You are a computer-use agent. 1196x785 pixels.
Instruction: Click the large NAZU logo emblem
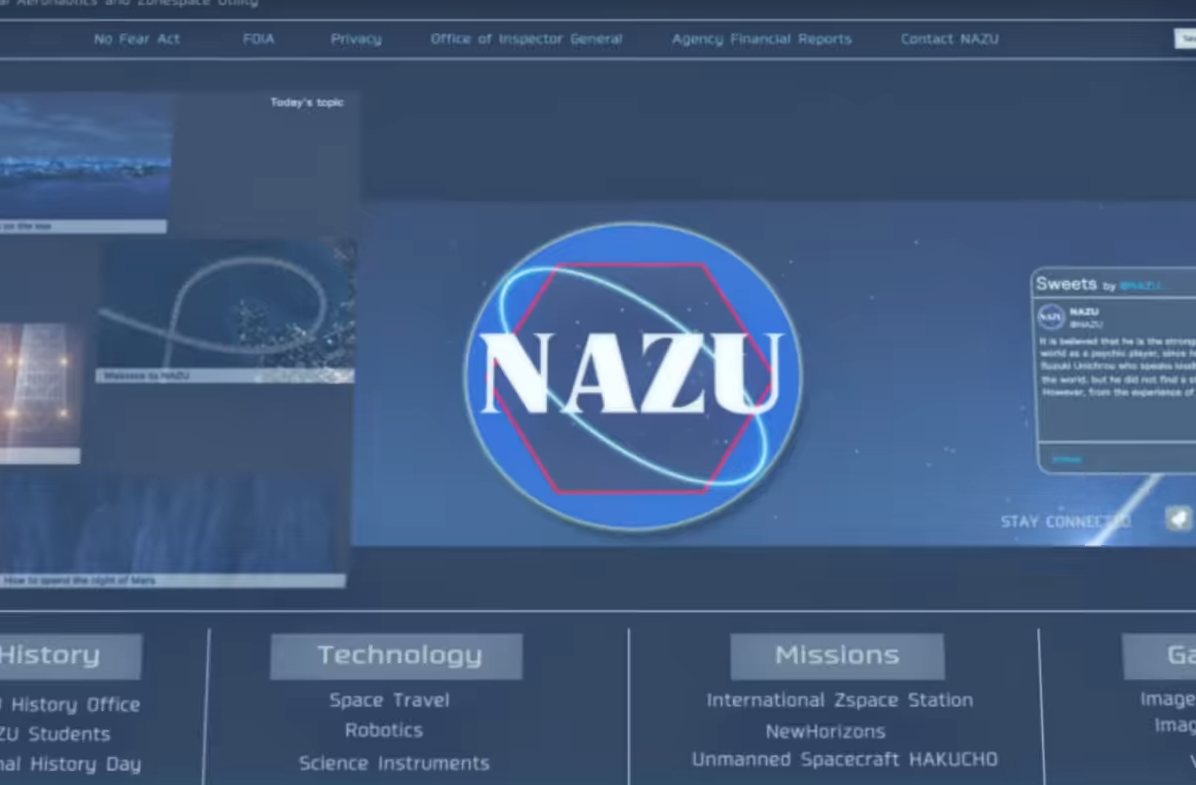tap(633, 375)
